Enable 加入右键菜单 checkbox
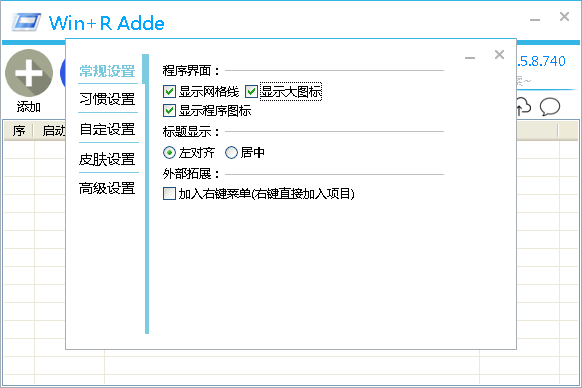This screenshot has height=388, width=582. pos(169,193)
